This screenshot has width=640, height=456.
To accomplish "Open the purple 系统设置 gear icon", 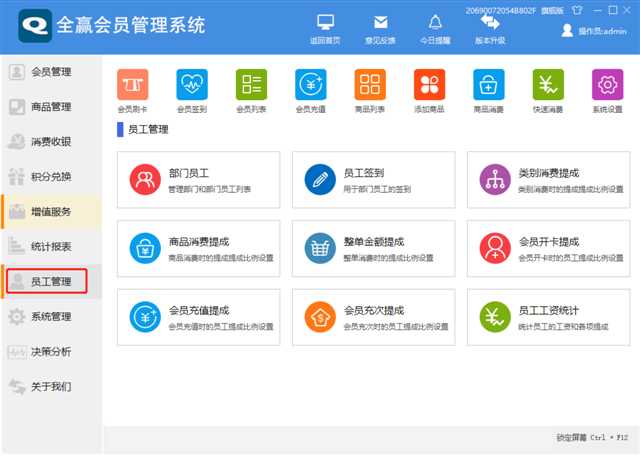I will [x=607, y=85].
